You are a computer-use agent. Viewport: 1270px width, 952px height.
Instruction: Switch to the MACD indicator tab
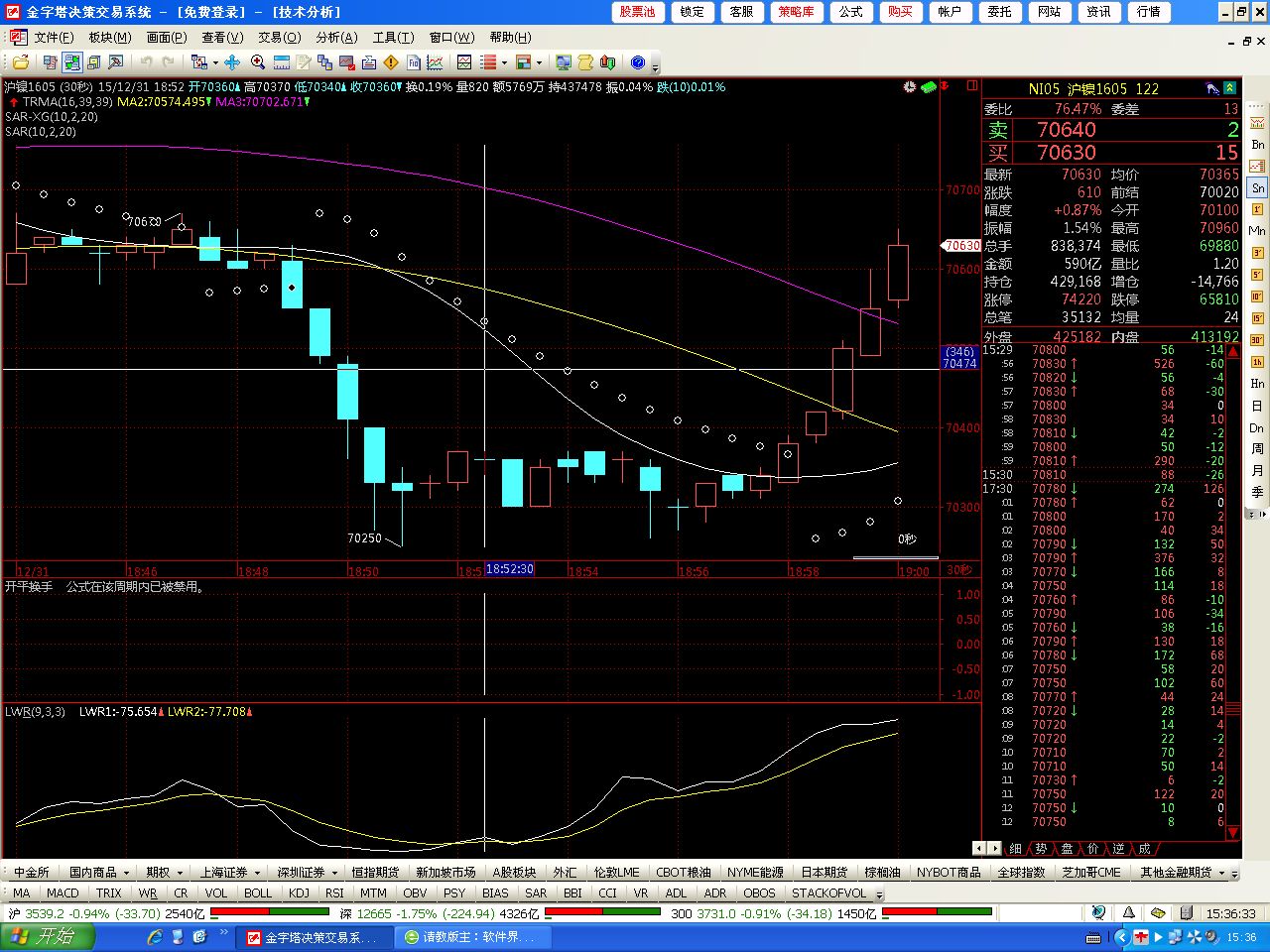tap(63, 892)
